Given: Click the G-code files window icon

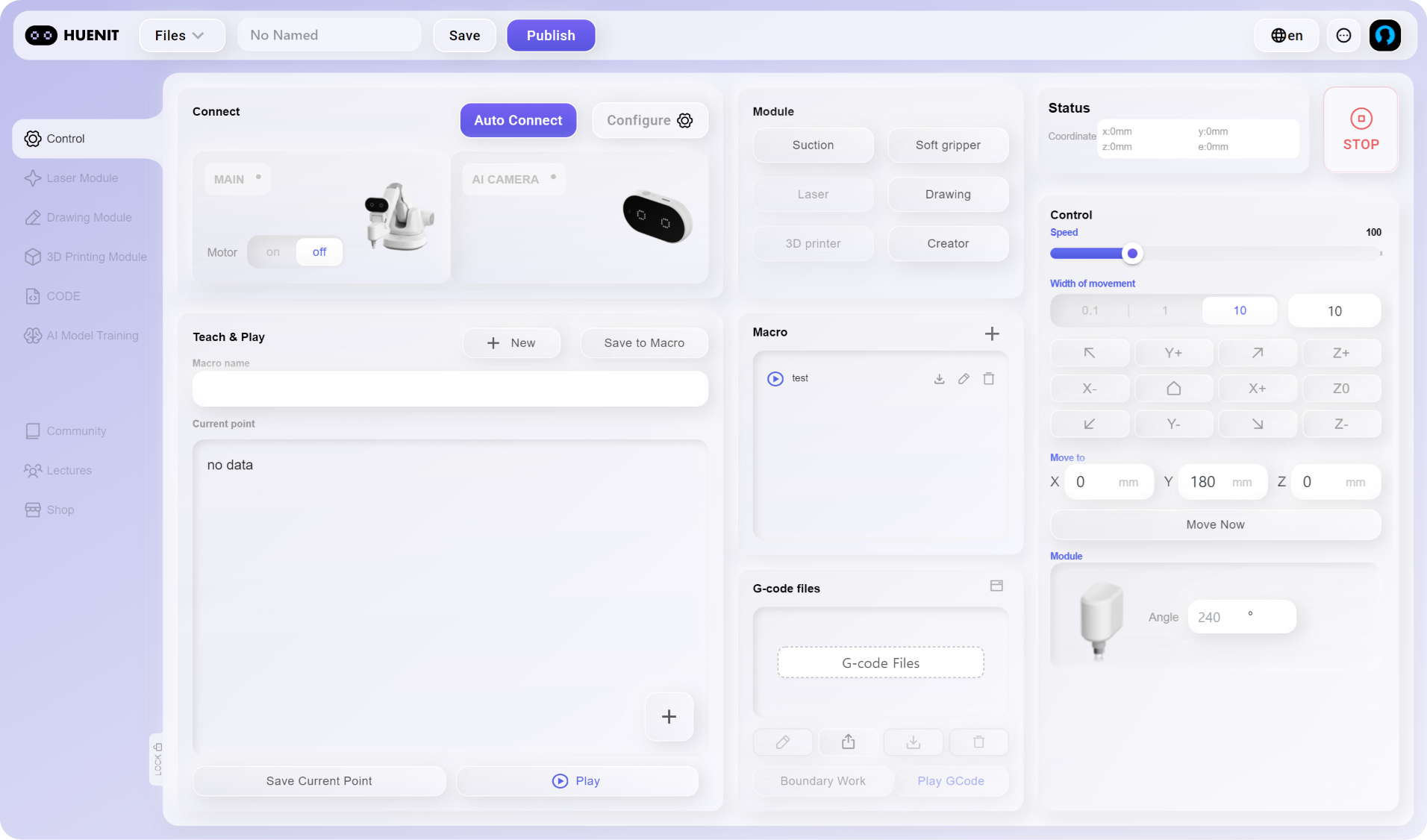Looking at the screenshot, I should [996, 586].
